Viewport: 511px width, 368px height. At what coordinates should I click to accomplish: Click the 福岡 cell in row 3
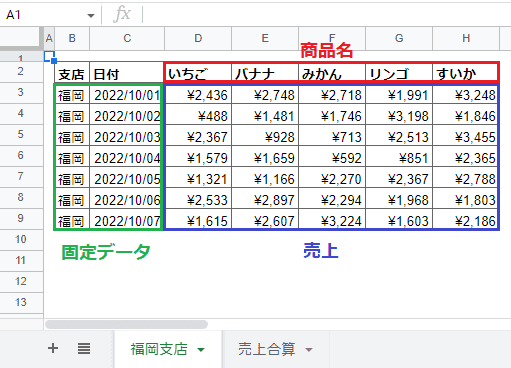pyautogui.click(x=72, y=94)
